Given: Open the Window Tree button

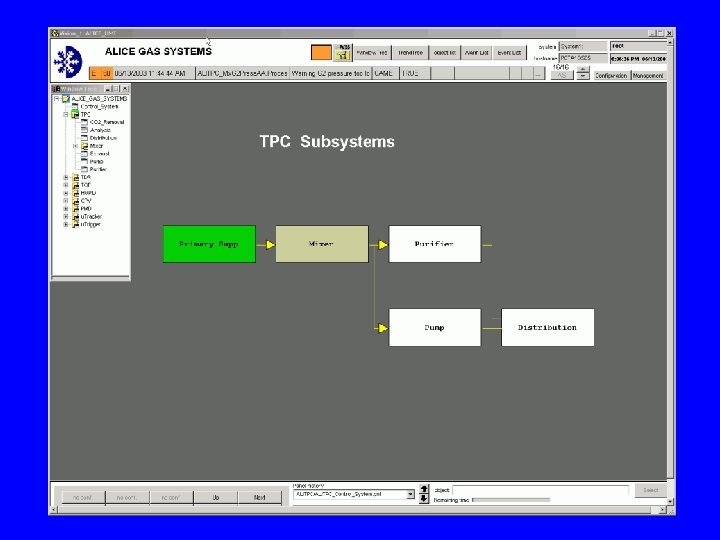Looking at the screenshot, I should tap(372, 53).
